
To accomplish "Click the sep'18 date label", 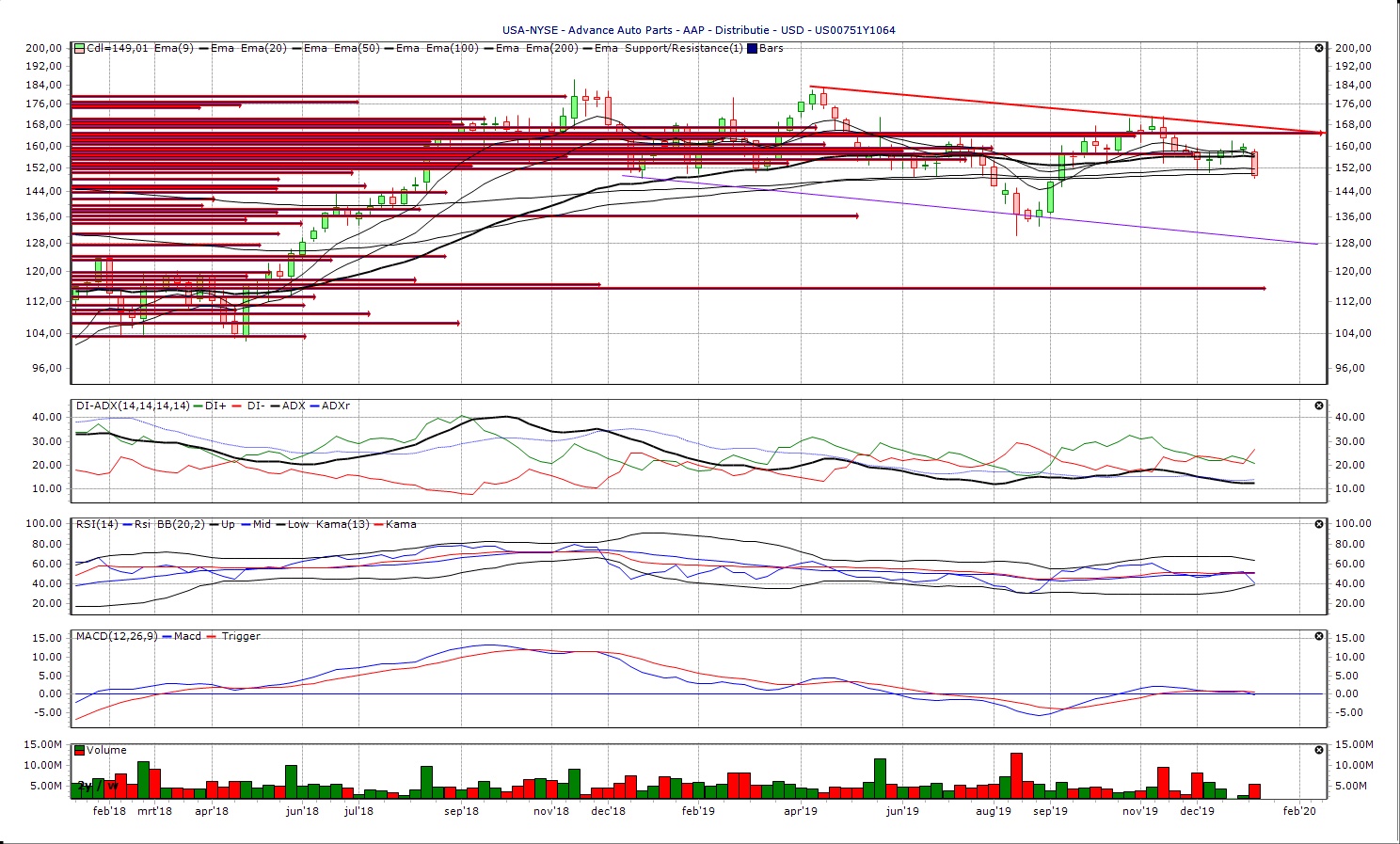I will [x=461, y=811].
